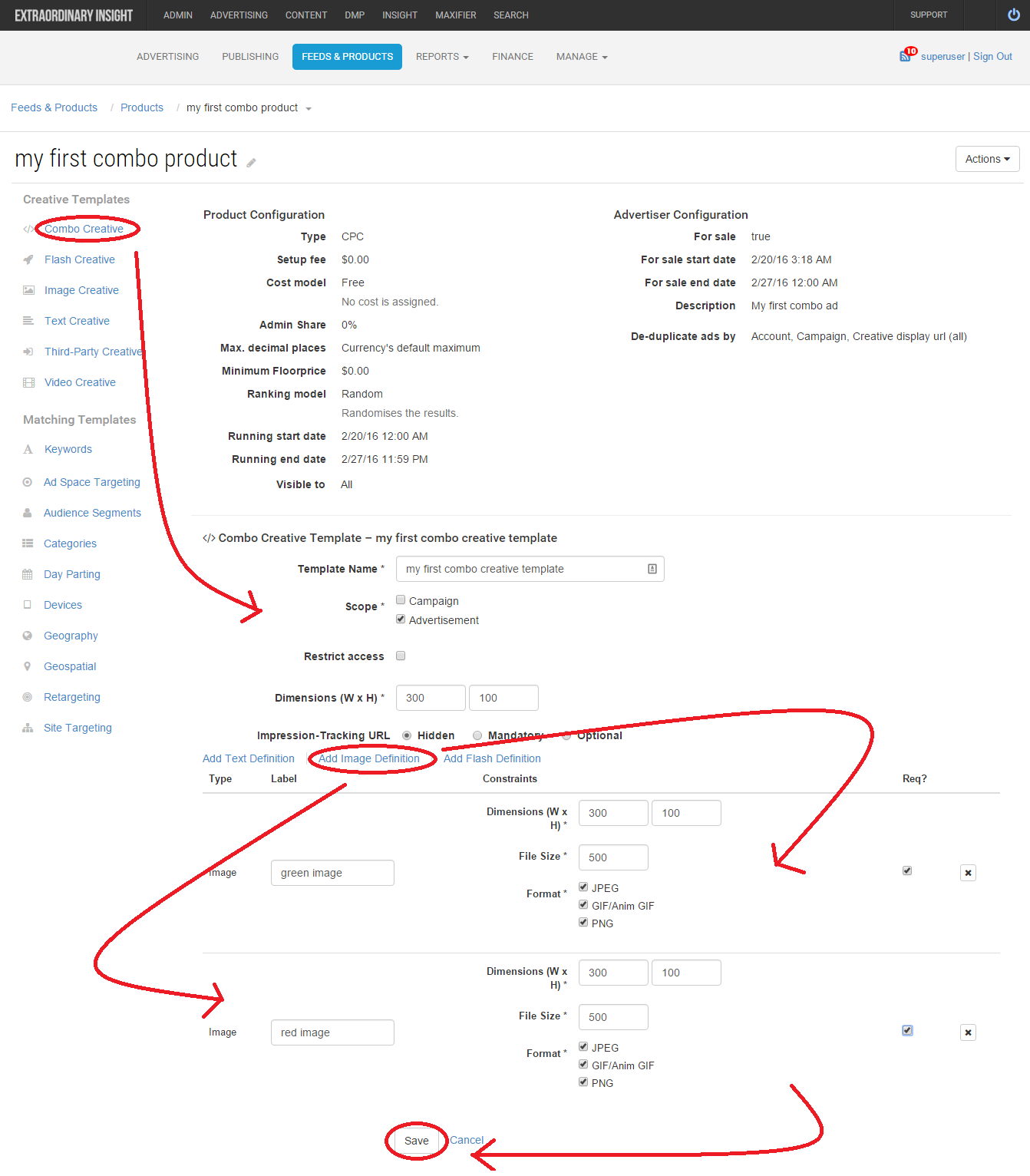Click the Video Creative film icon

pyautogui.click(x=28, y=382)
